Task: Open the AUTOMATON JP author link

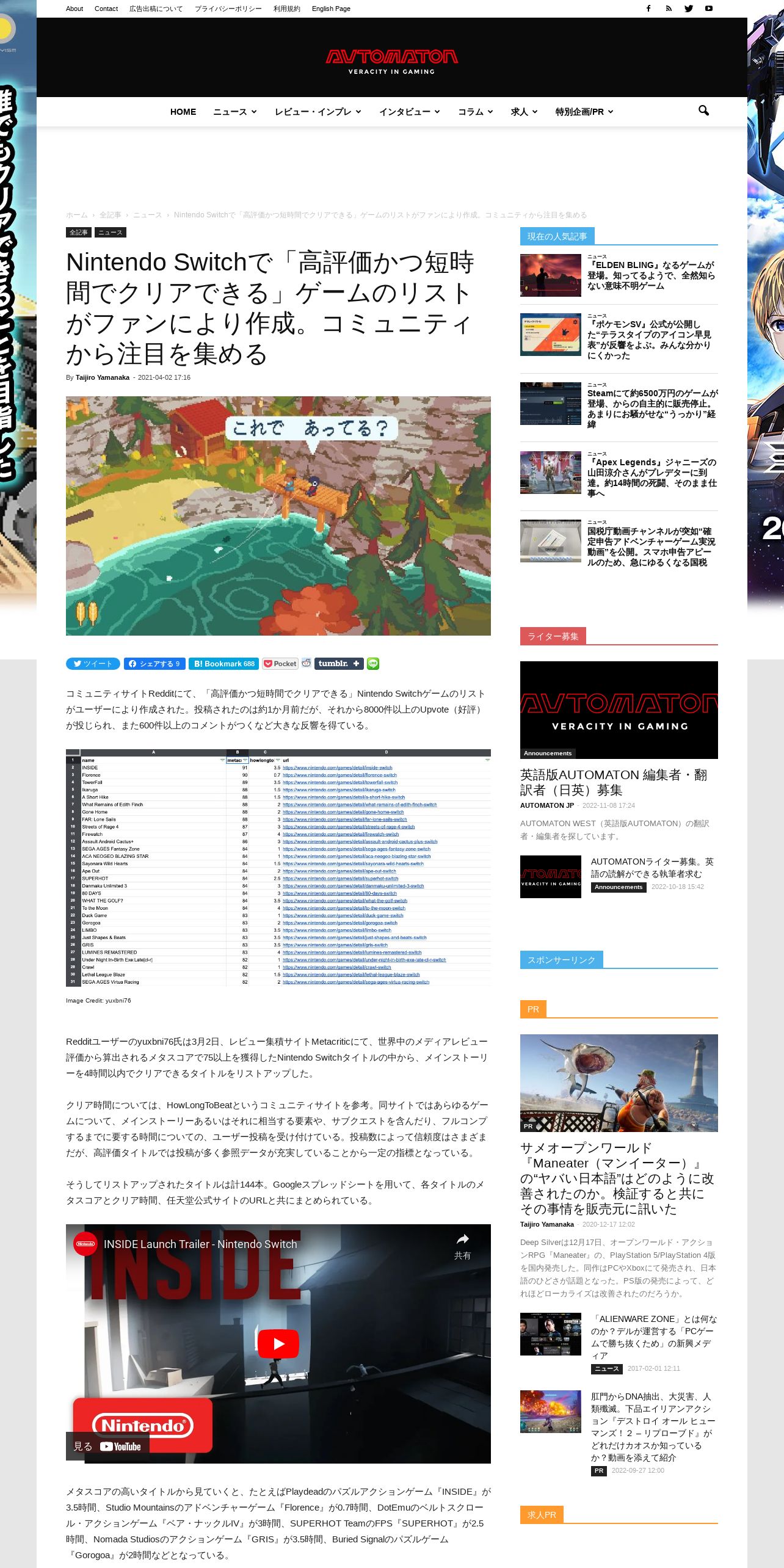Action: click(x=546, y=805)
